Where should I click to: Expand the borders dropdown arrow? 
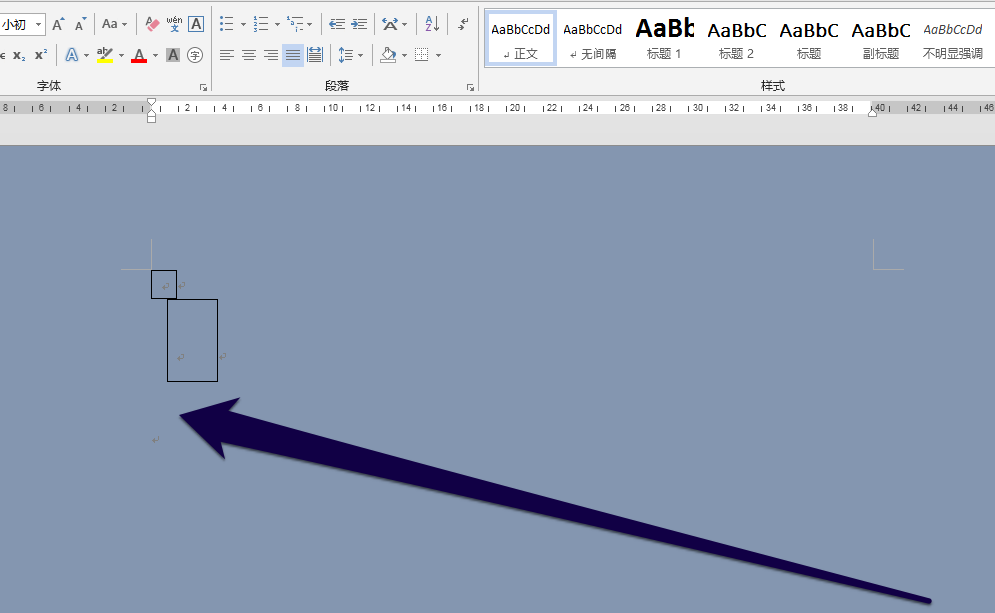[x=438, y=56]
